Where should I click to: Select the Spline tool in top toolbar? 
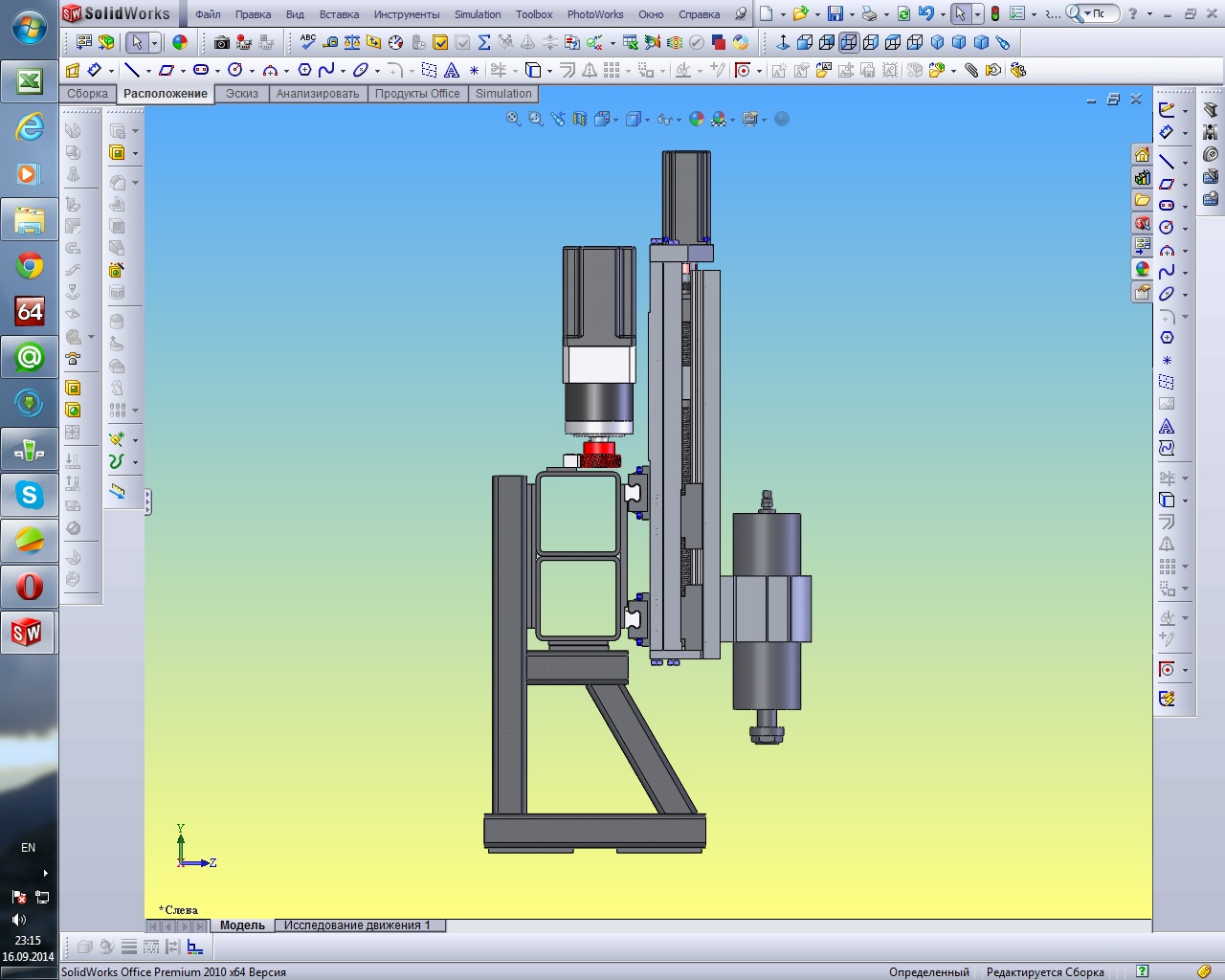tap(326, 70)
